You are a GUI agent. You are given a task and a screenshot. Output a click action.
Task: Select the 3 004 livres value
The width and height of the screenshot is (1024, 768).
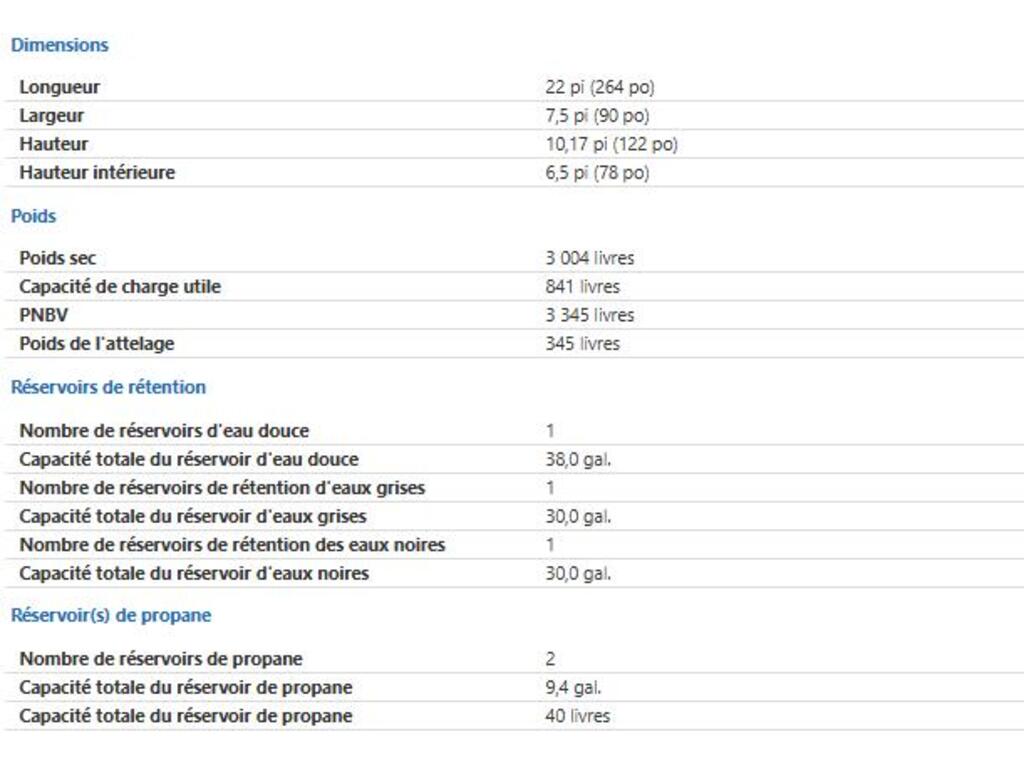[x=589, y=258]
